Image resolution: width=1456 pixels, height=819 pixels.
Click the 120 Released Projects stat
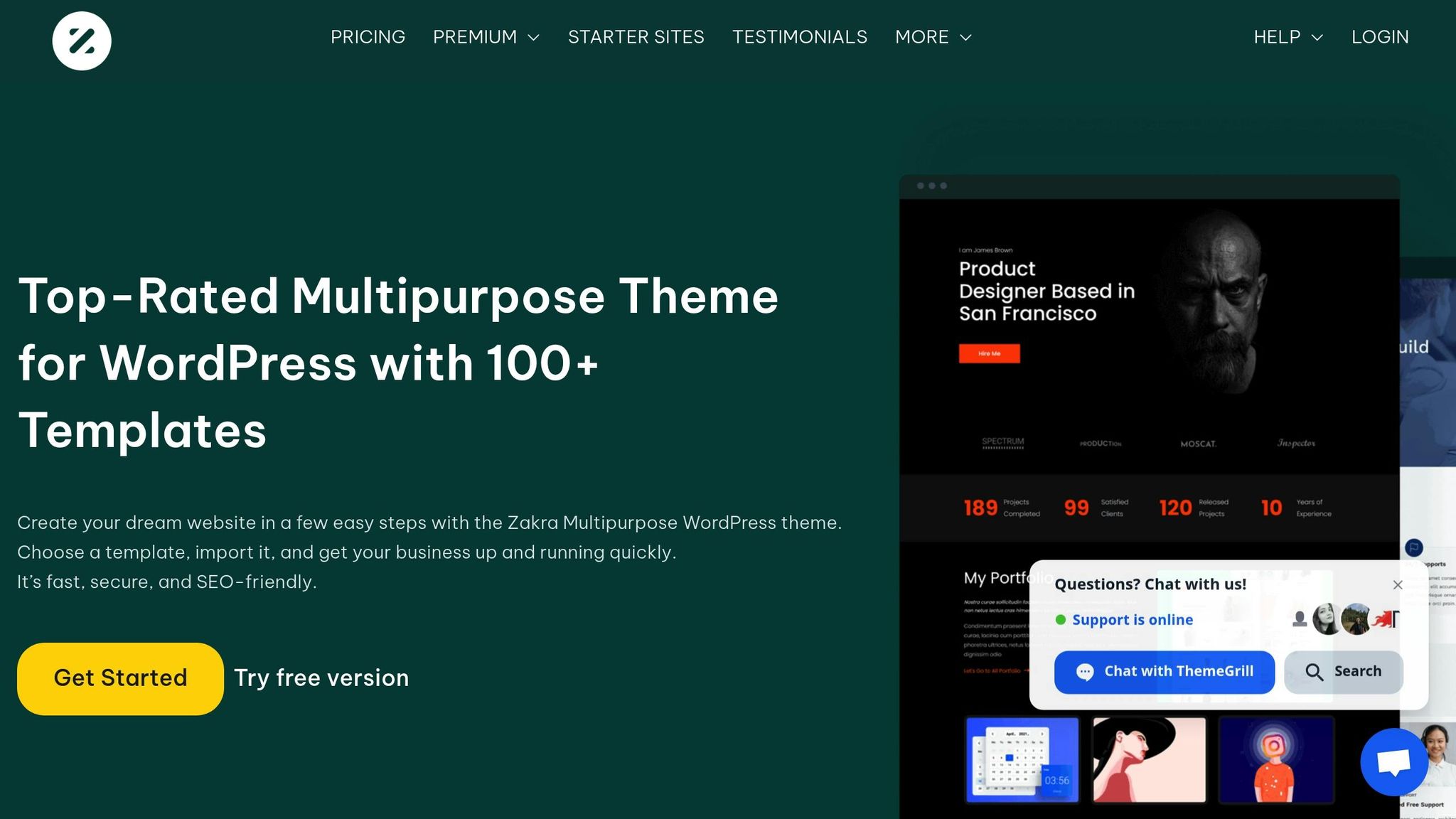(x=1194, y=508)
